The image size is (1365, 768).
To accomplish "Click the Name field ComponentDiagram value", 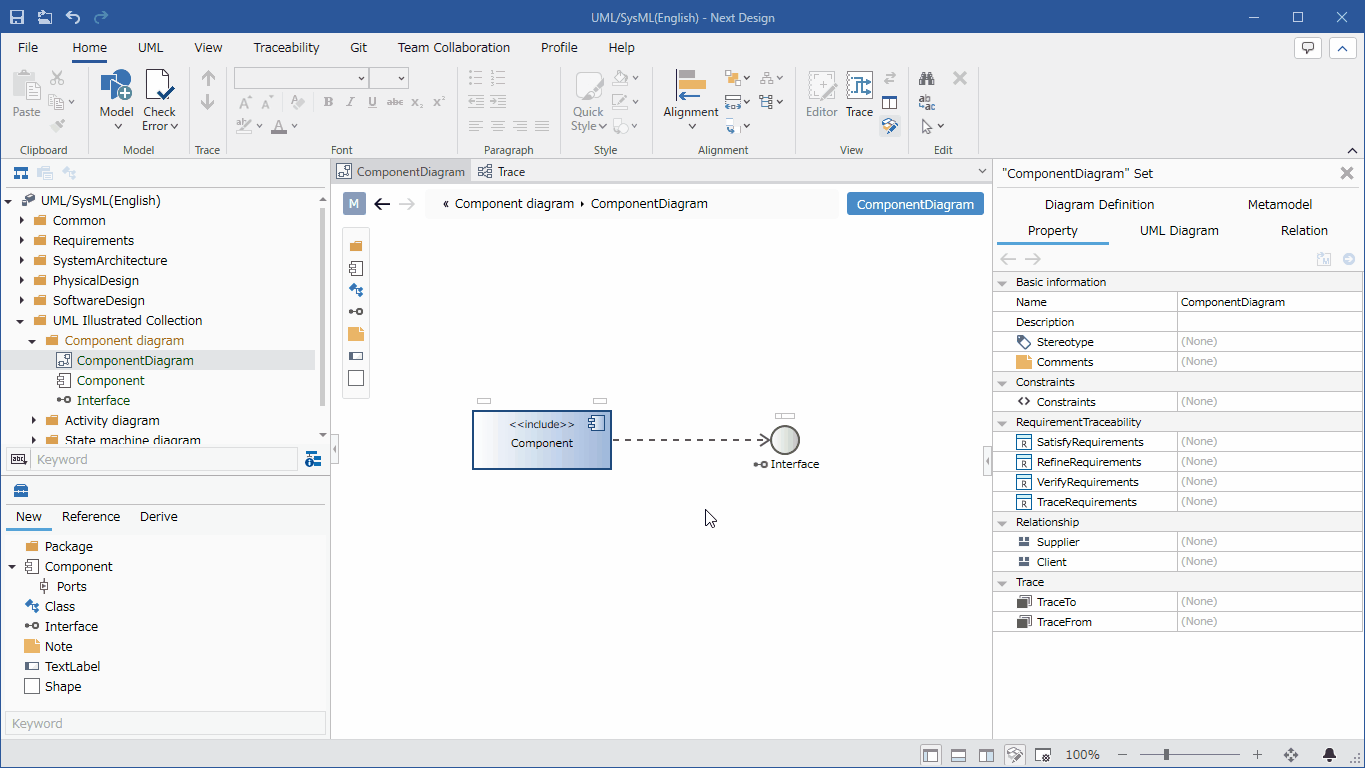I will pyautogui.click(x=1269, y=302).
